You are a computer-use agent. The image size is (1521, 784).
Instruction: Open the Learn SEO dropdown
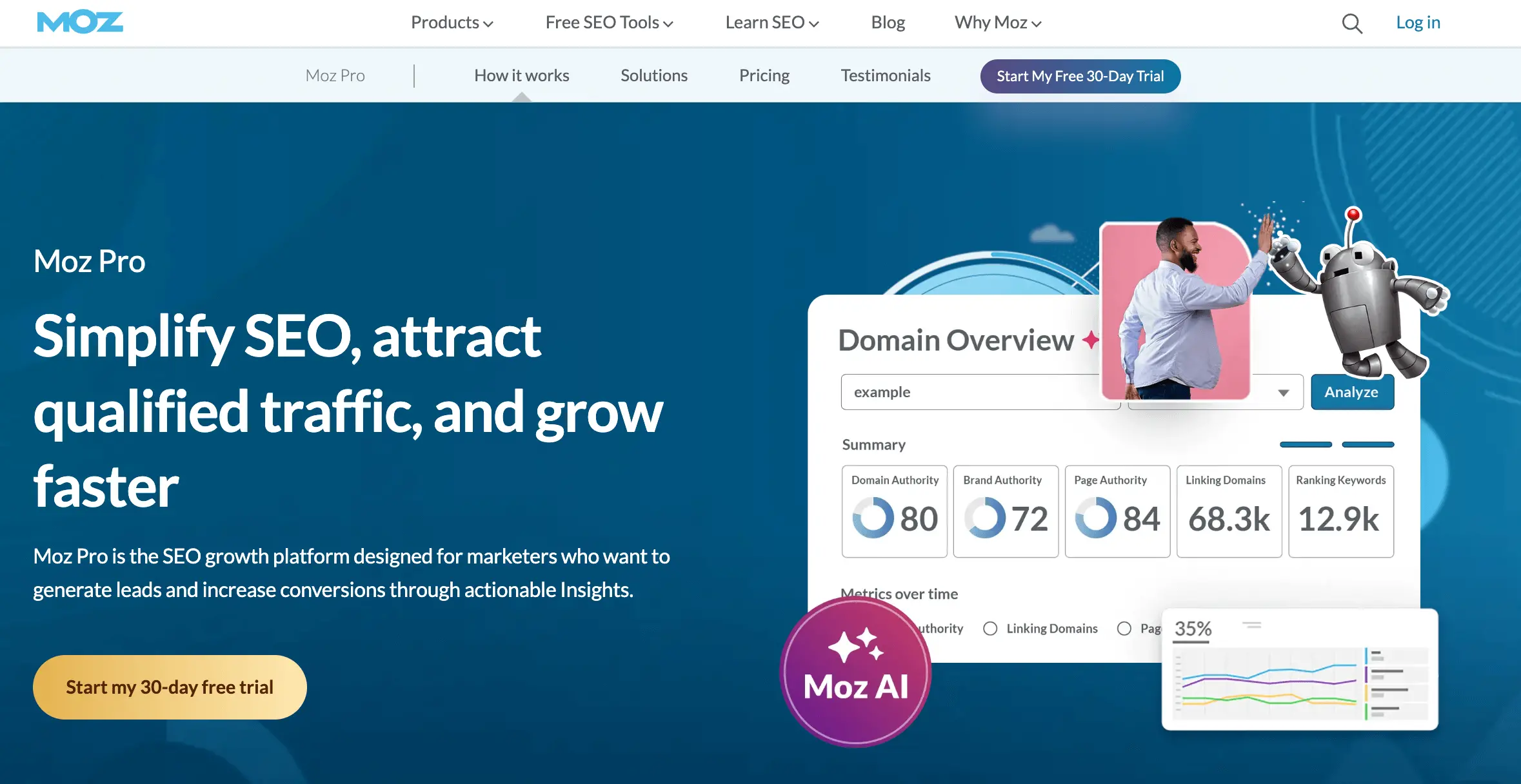pos(771,23)
